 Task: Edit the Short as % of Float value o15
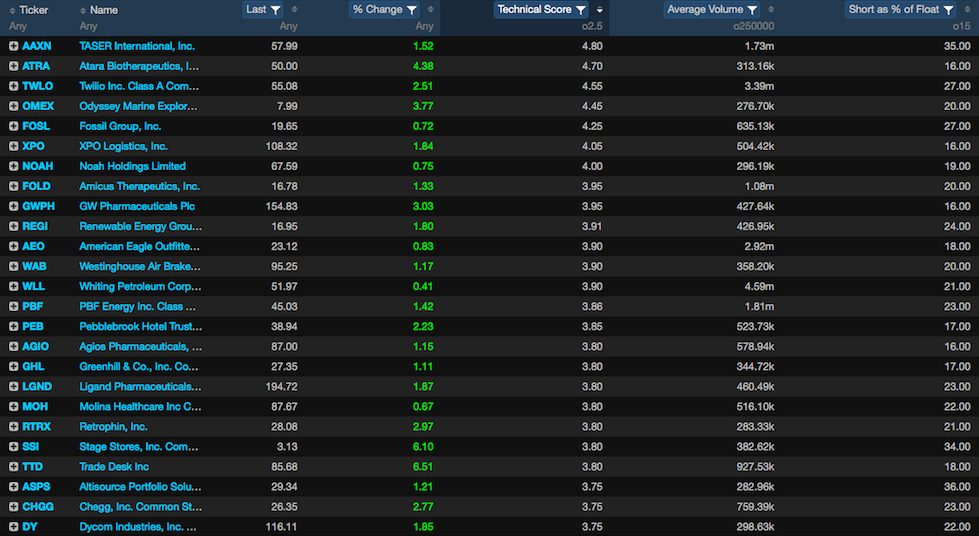962,26
